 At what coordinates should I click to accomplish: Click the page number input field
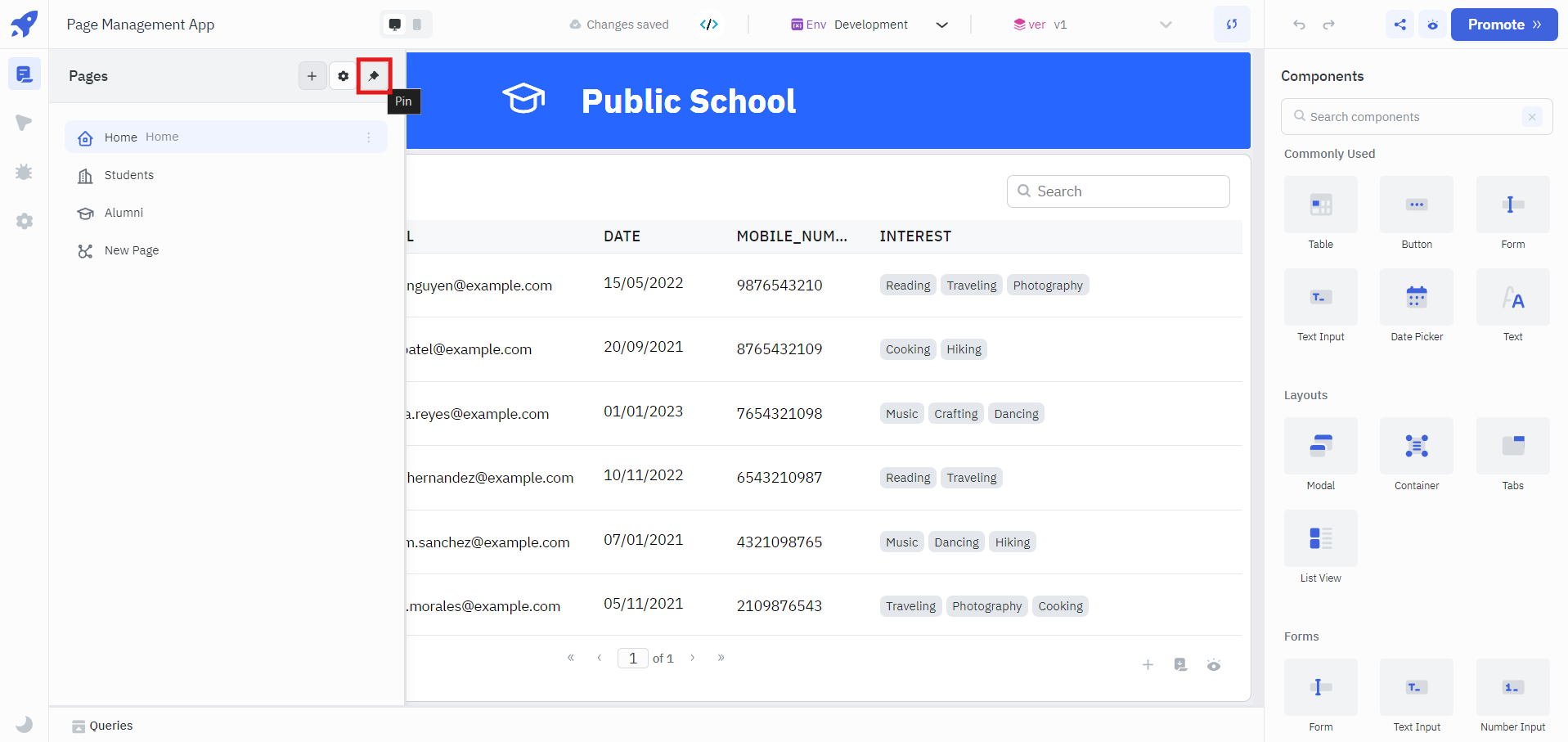pyautogui.click(x=633, y=659)
